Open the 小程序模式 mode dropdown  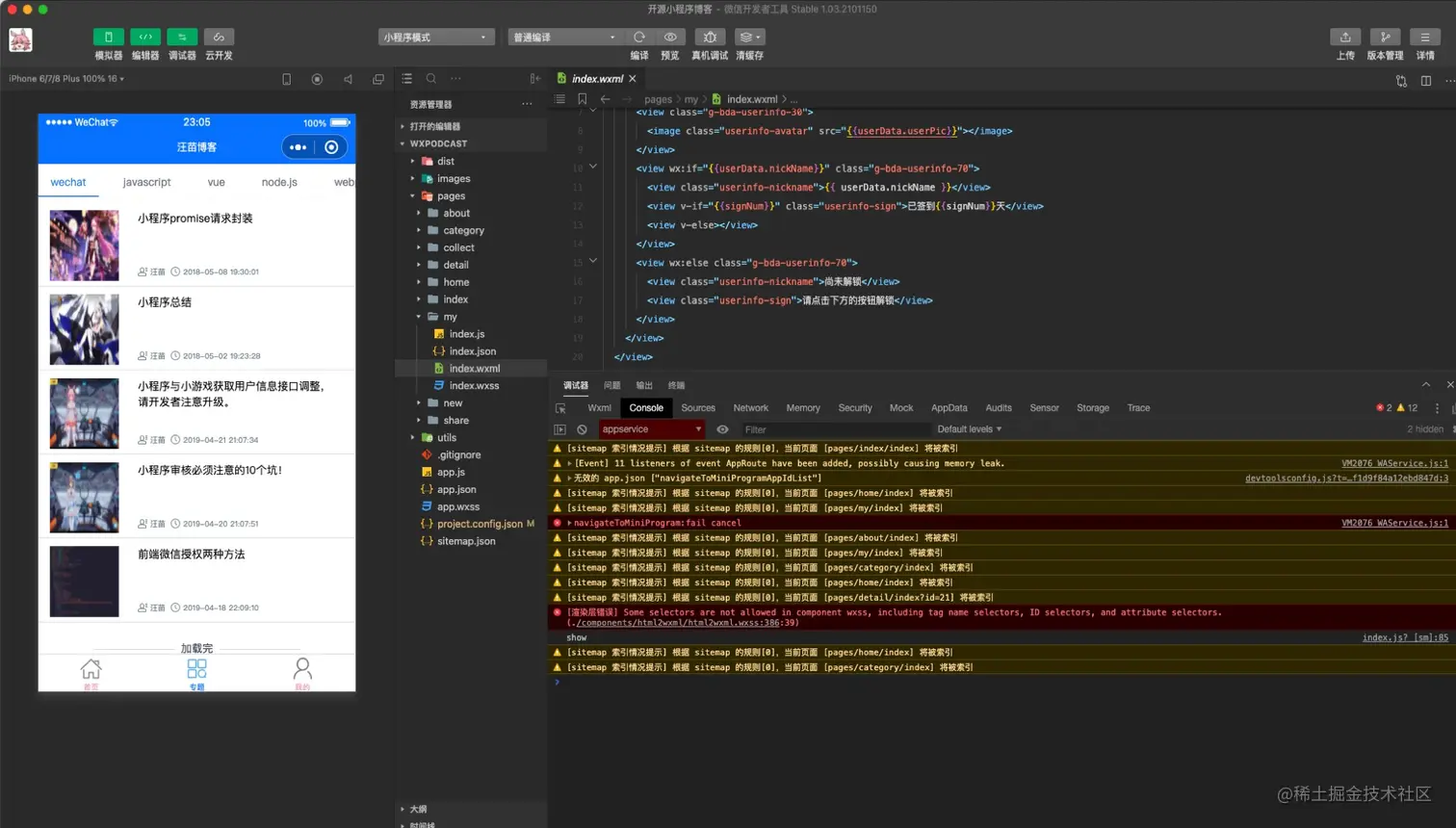coord(436,38)
